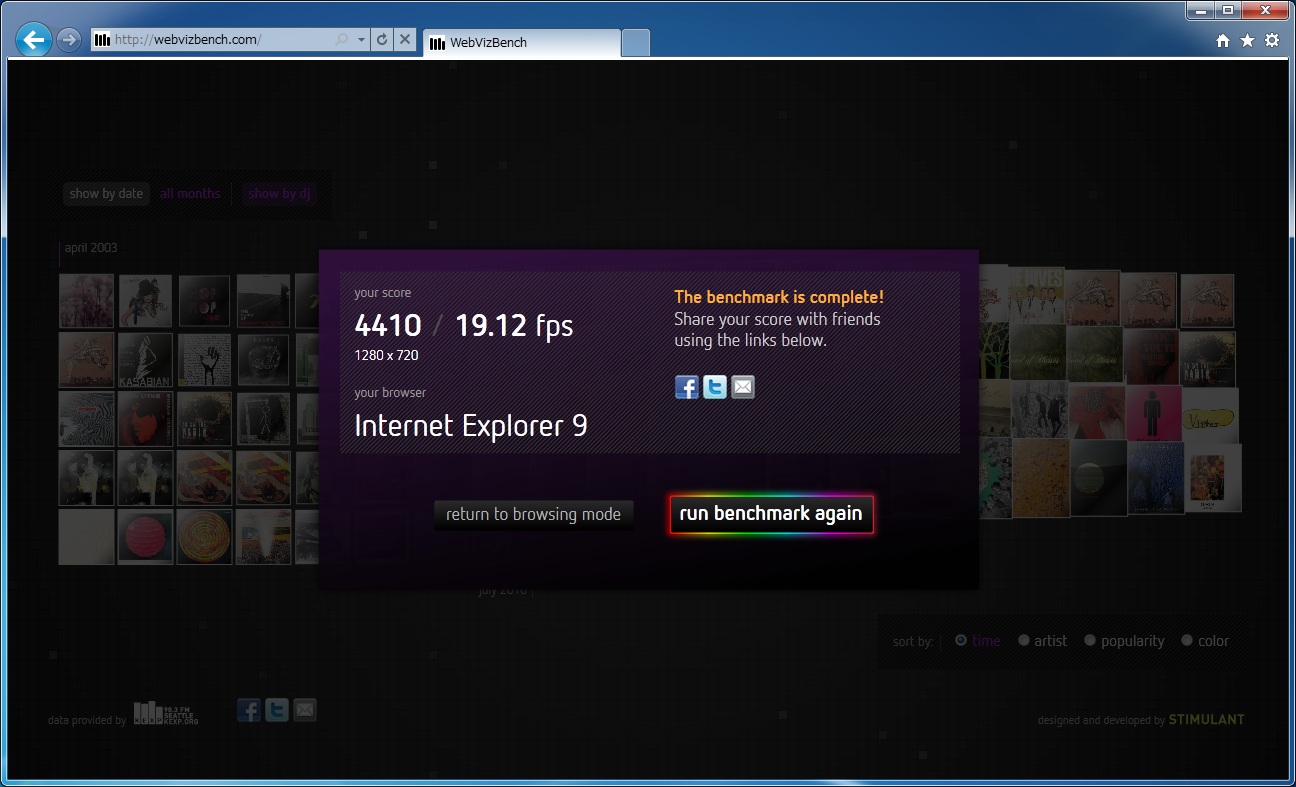The image size is (1296, 787).
Task: Click the footer Twitter icon
Action: click(277, 710)
